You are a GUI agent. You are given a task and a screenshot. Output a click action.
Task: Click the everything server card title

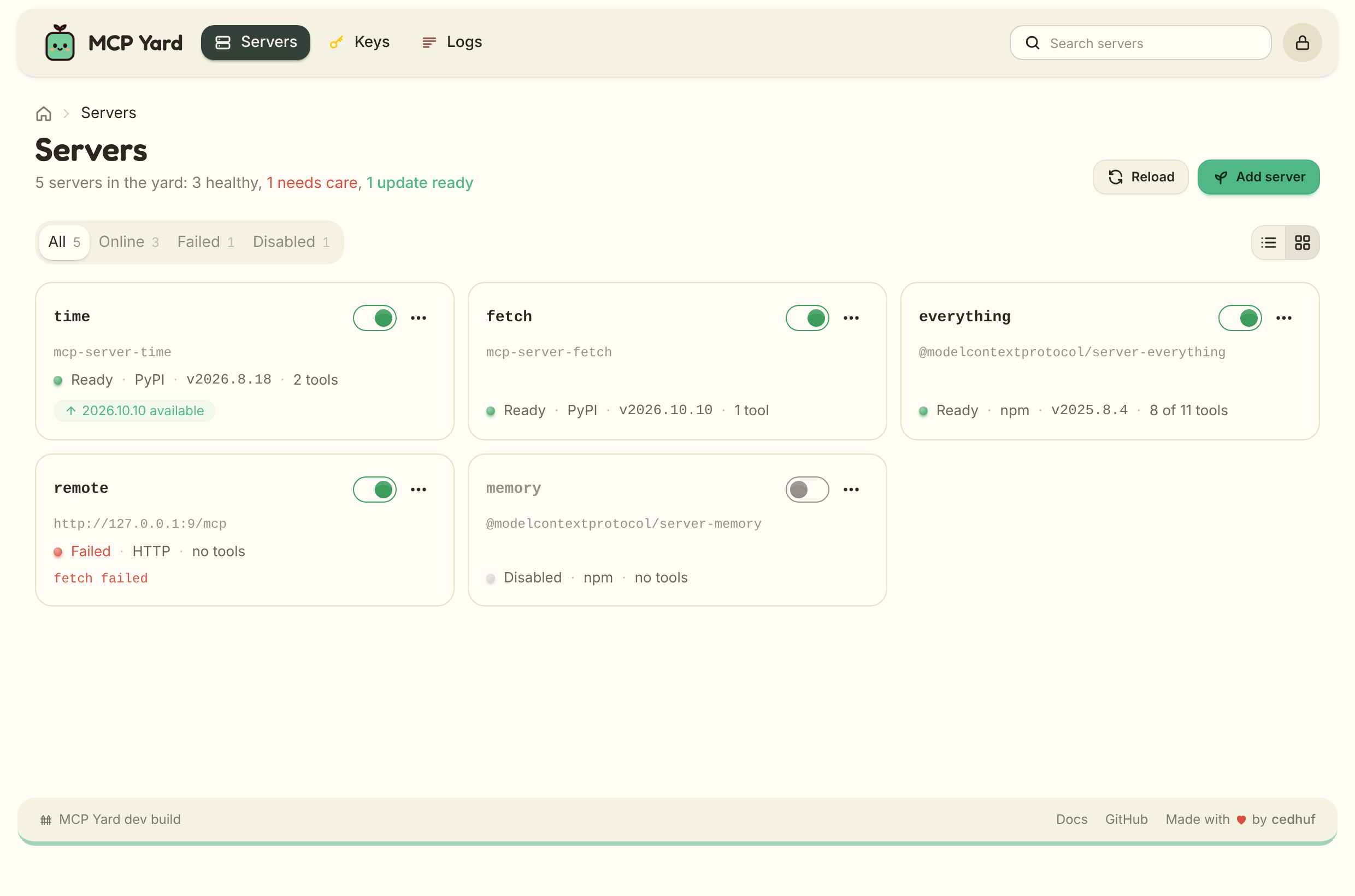pyautogui.click(x=965, y=316)
